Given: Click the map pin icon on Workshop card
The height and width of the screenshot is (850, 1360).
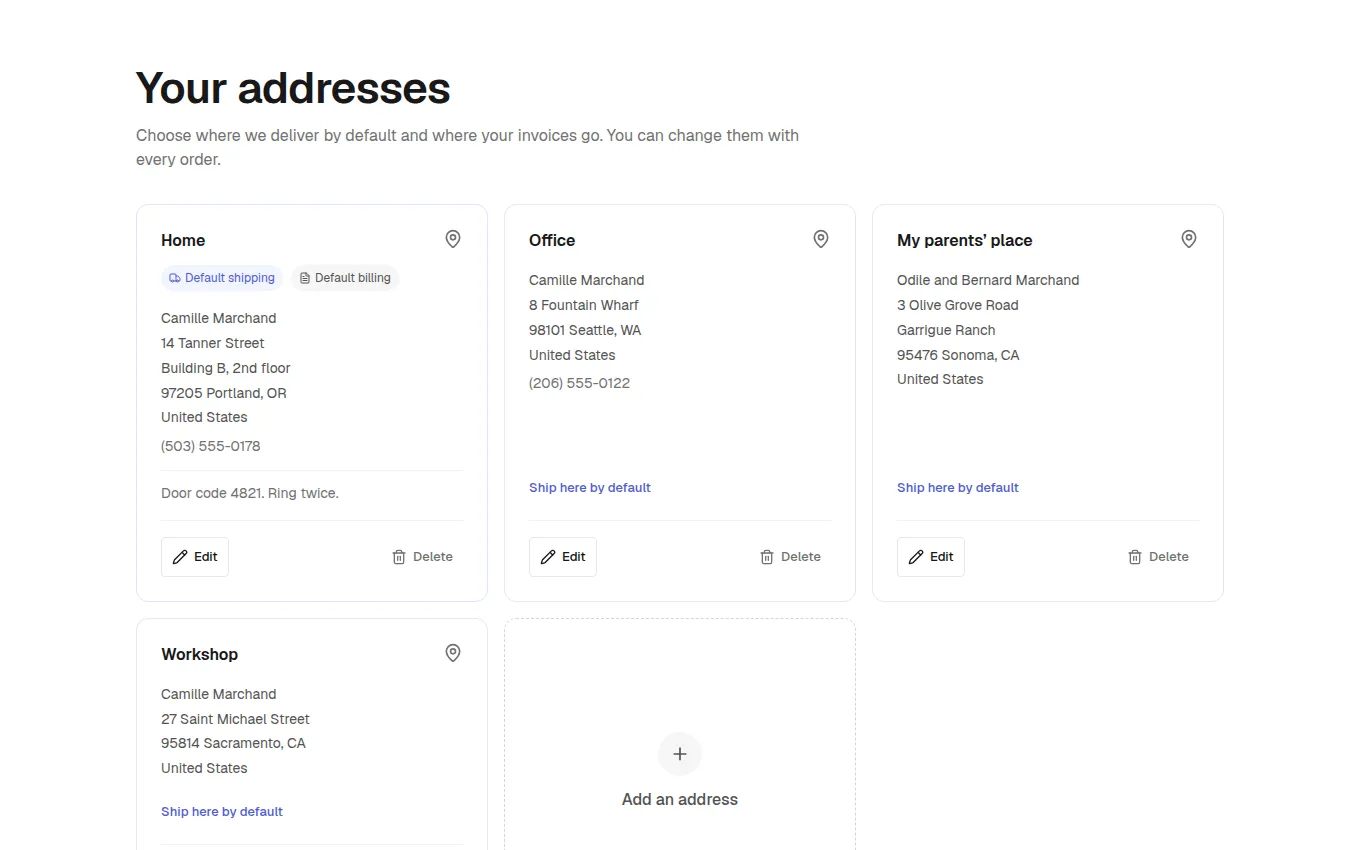Looking at the screenshot, I should pyautogui.click(x=453, y=653).
